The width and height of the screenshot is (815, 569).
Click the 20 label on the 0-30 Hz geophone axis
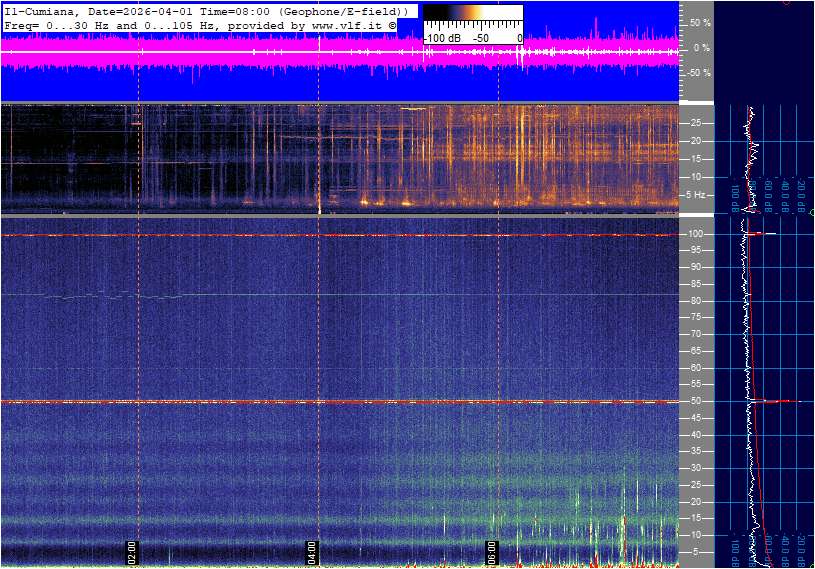[x=696, y=141]
